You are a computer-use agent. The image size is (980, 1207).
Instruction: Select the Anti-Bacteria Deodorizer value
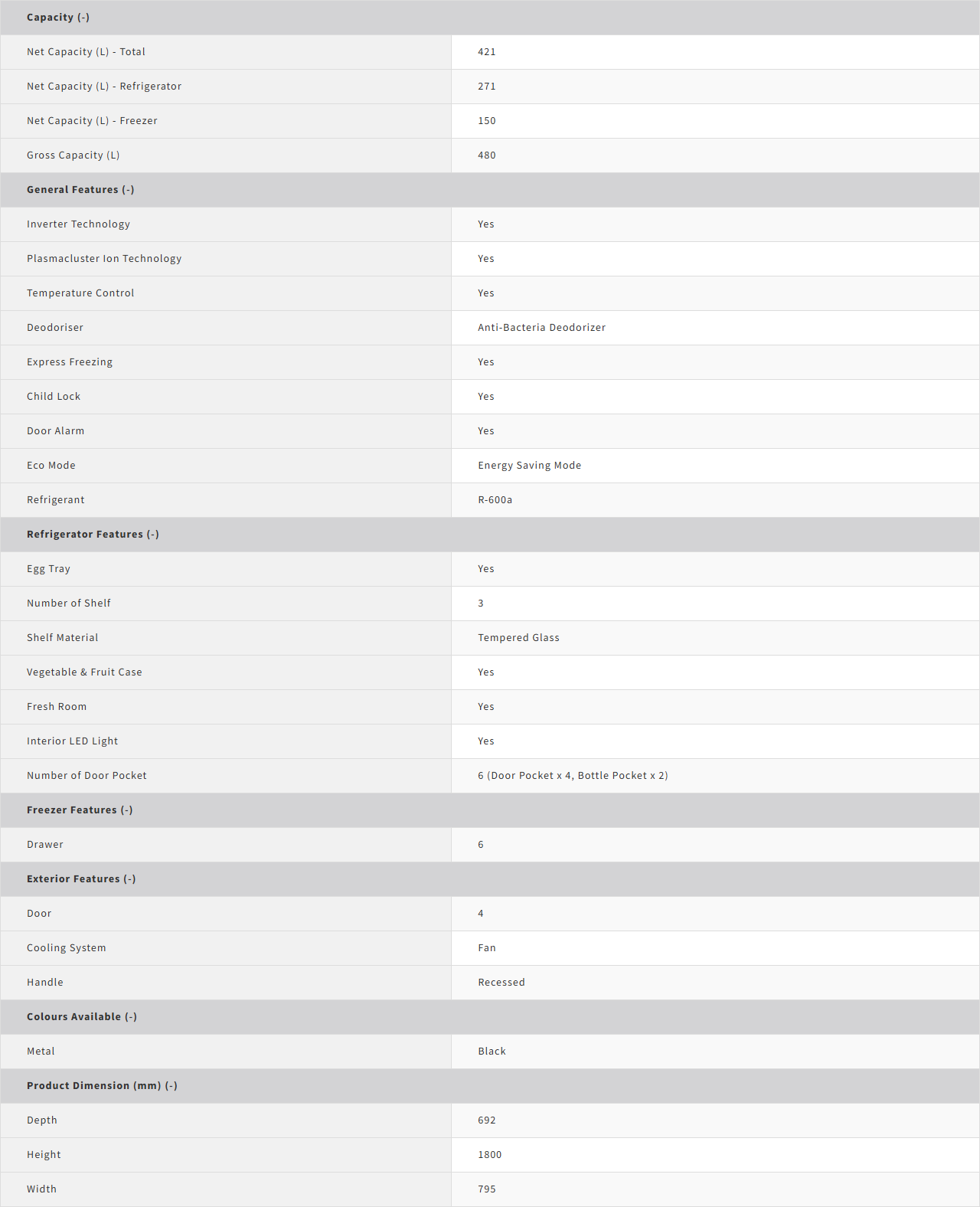point(541,328)
